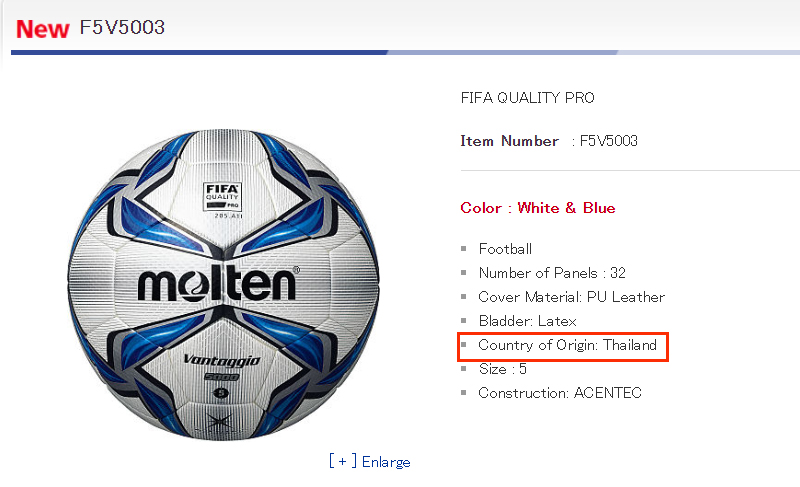Click the Enlarge link below the ball
Screen dimensions: 800x487
coord(386,462)
